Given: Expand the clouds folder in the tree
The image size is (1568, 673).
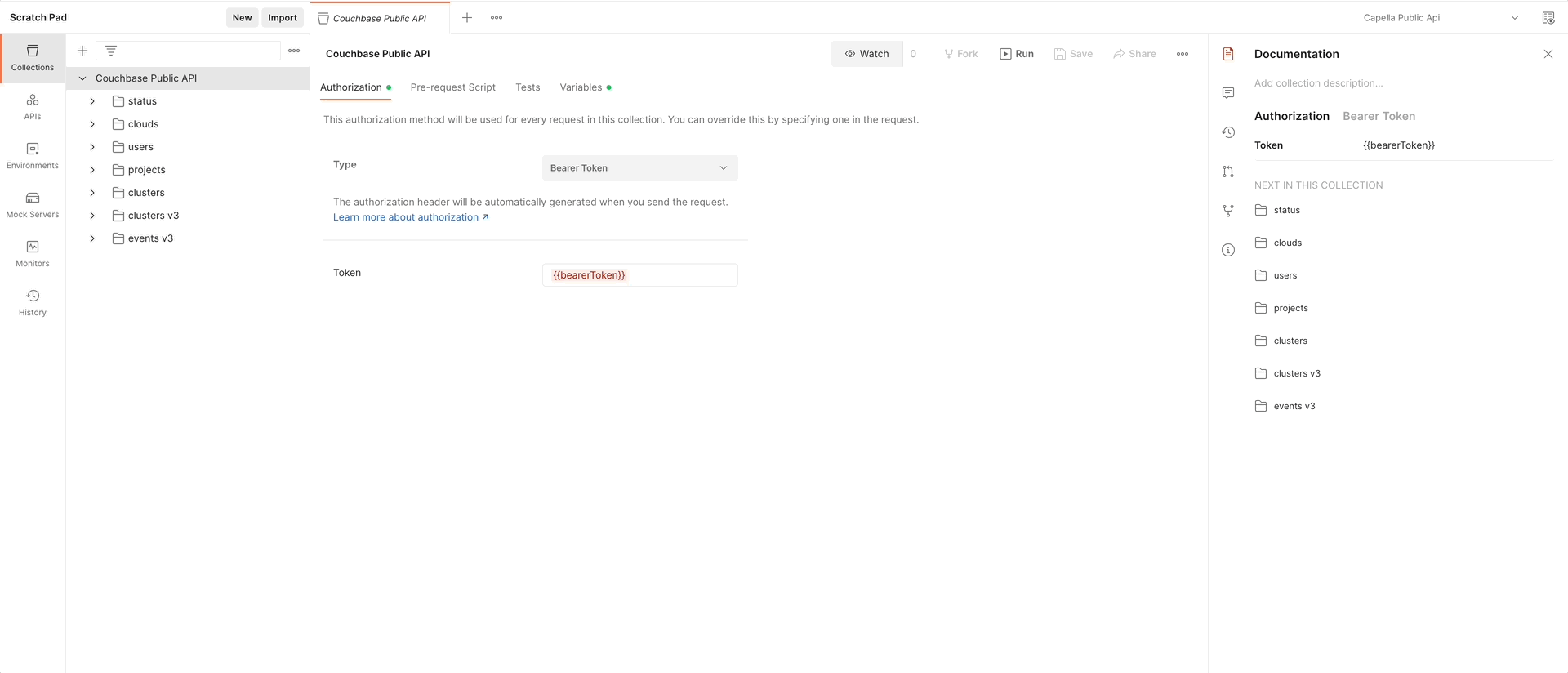Looking at the screenshot, I should click(92, 124).
